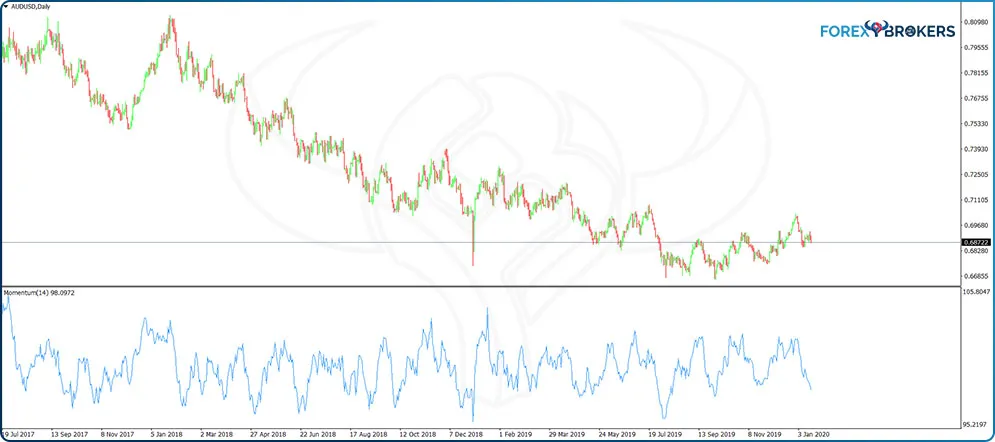Click the 5 Jan 2018 date label

pos(168,436)
